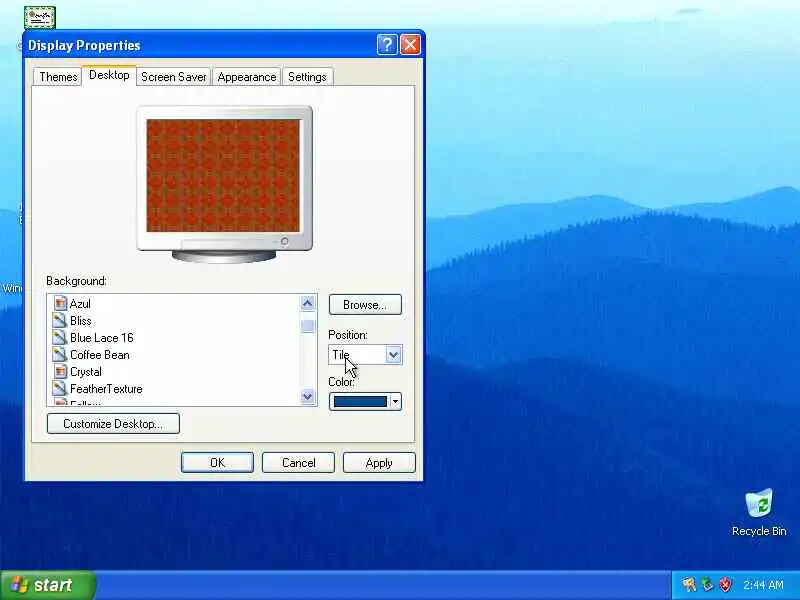Select the Desktop tab

click(x=109, y=75)
